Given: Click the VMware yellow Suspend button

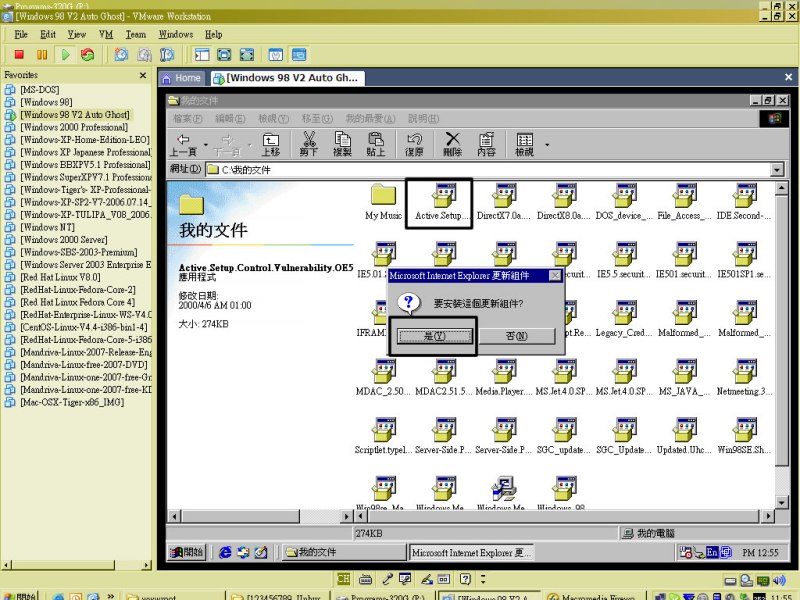Looking at the screenshot, I should tap(42, 55).
